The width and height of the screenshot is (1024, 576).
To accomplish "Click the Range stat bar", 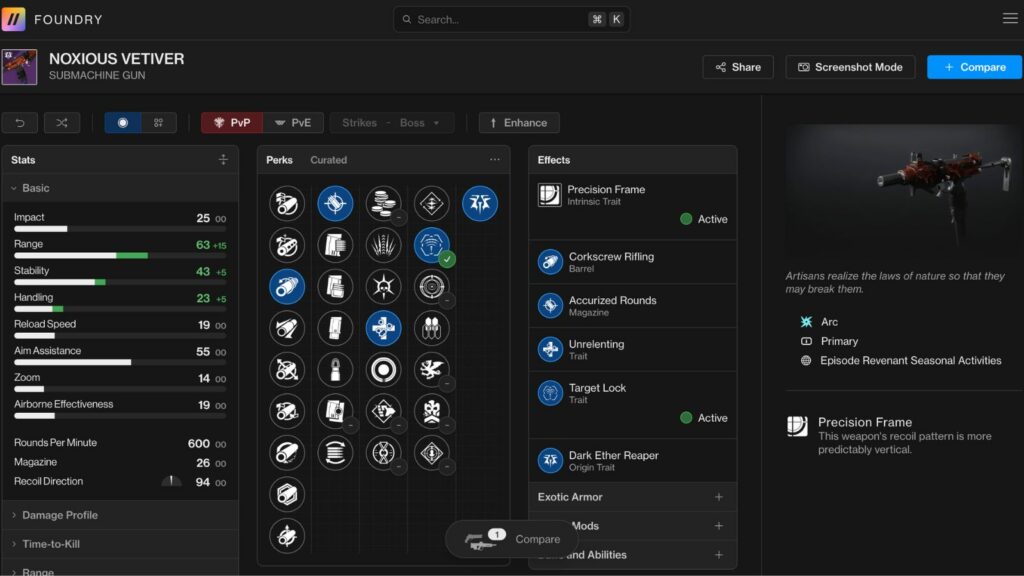I will (120, 255).
